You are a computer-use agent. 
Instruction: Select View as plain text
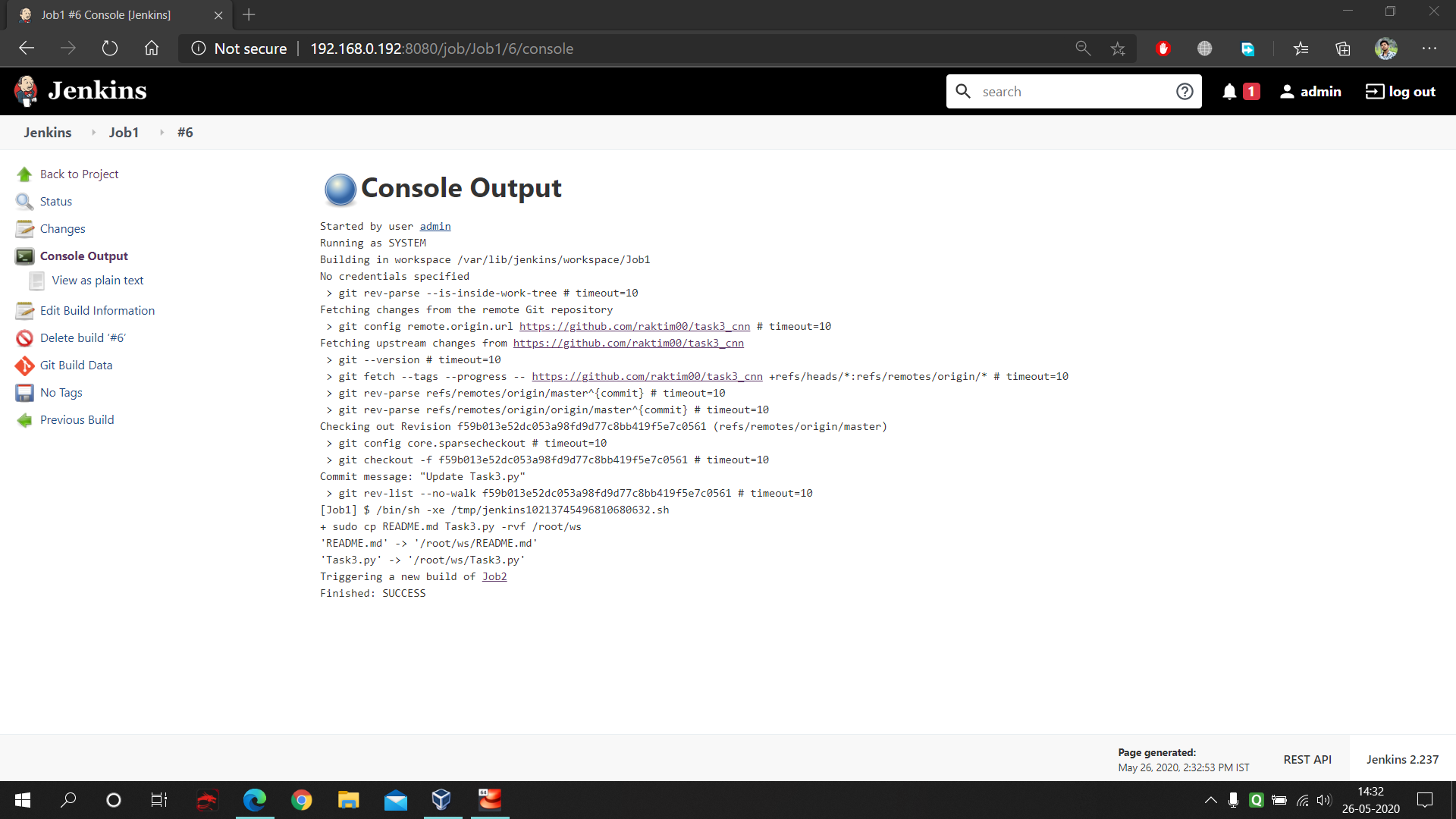point(98,281)
